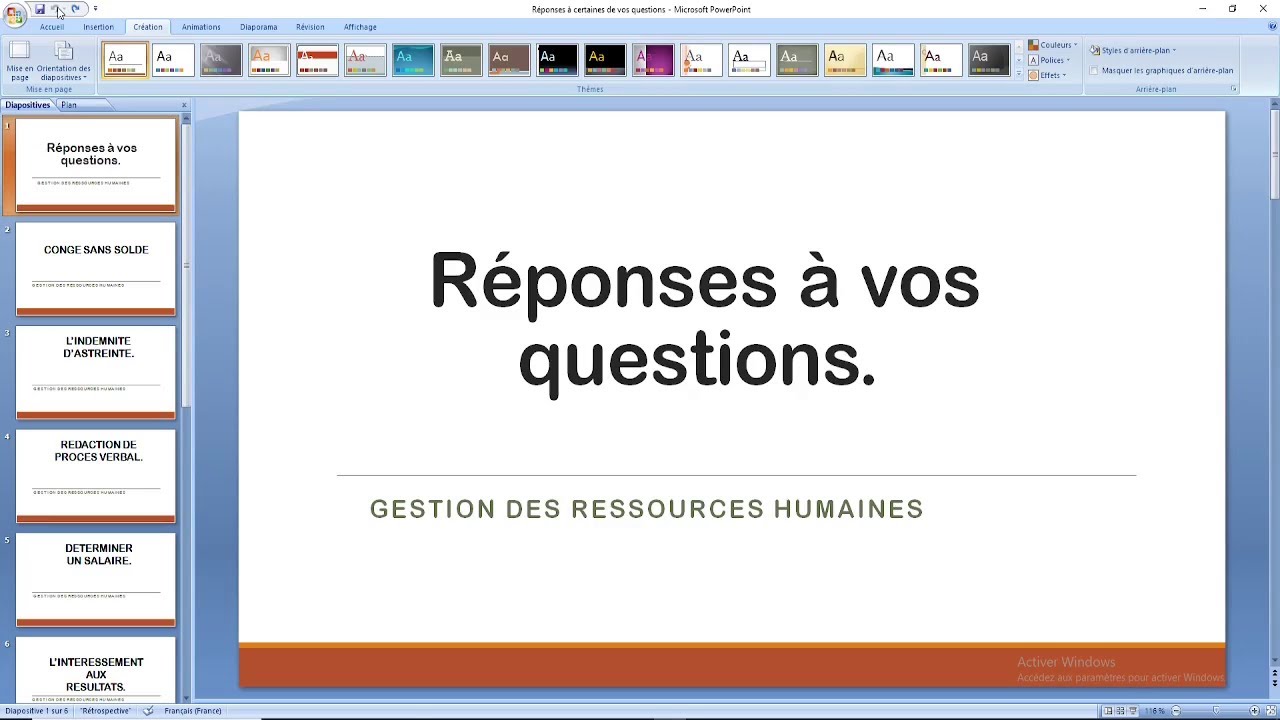Apply the teal blue theme thumbnail
1280x720 pixels.
412,60
